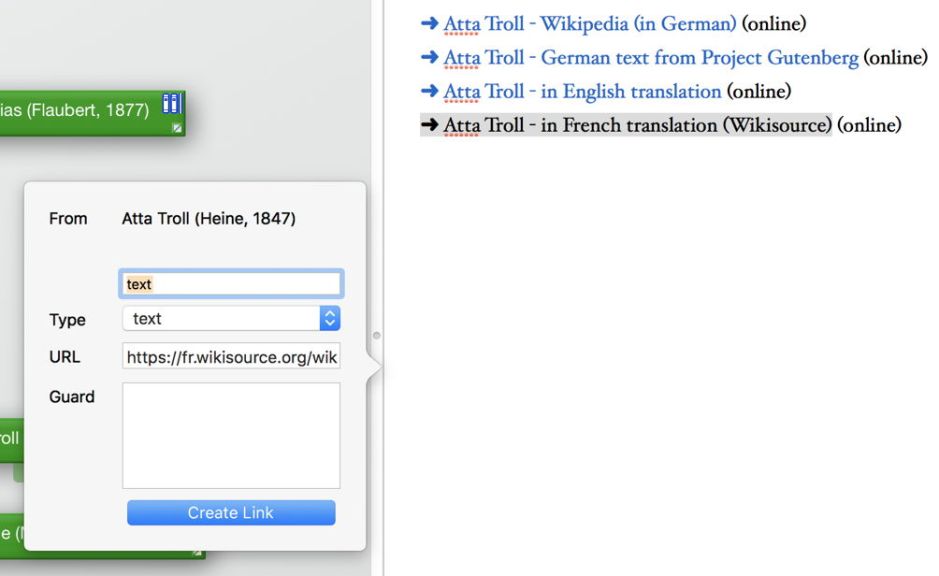
Task: Open the German text from Project Gutenberg link
Action: tap(651, 58)
